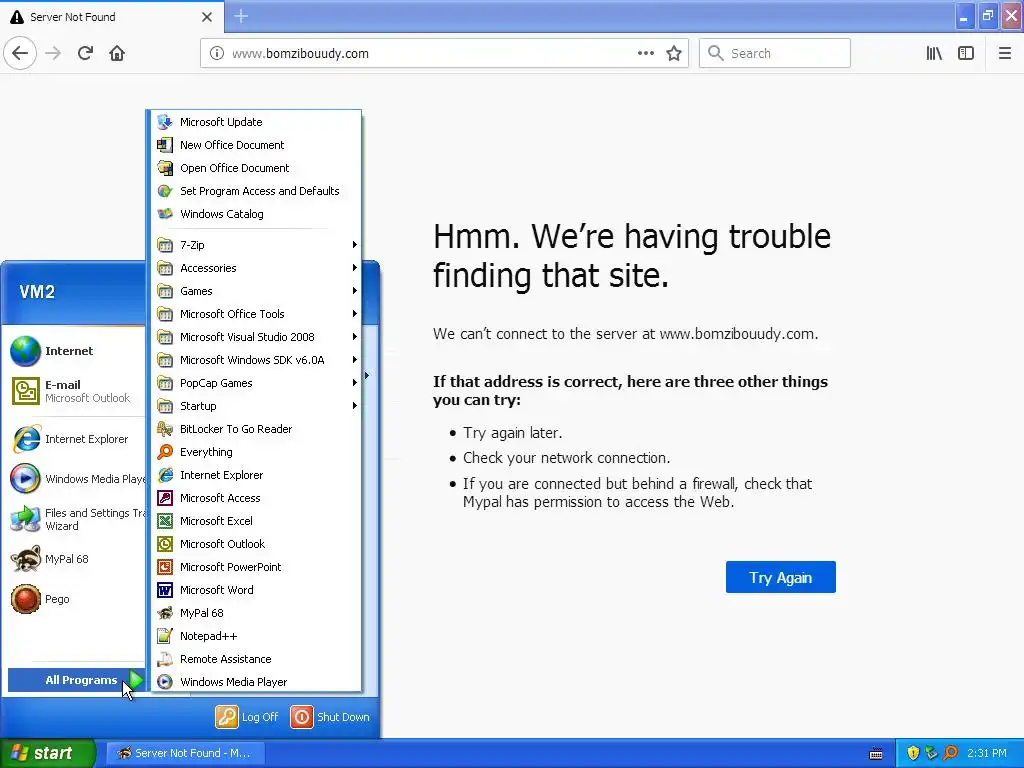Click the All Programs button
Viewport: 1024px width, 768px height.
pyautogui.click(x=76, y=680)
